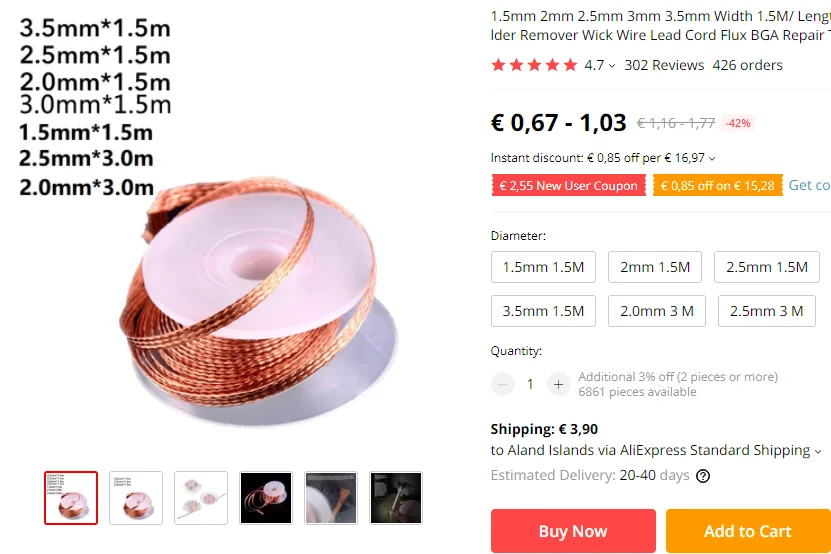View the third thumbnail showing multiple spools
Screen dimensions: 831x554
point(201,498)
